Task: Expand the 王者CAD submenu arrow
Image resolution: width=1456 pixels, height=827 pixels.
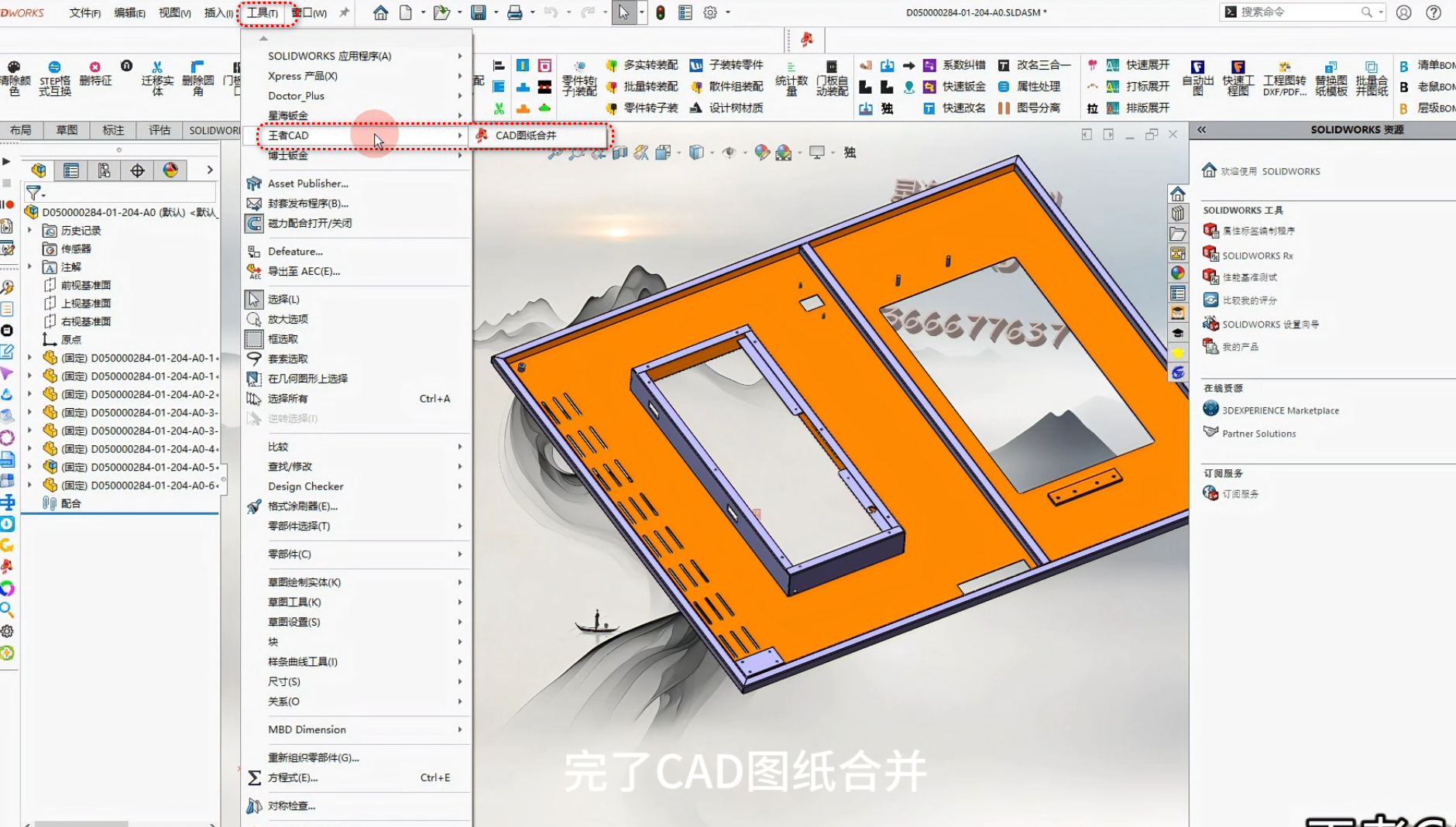Action: click(x=460, y=136)
